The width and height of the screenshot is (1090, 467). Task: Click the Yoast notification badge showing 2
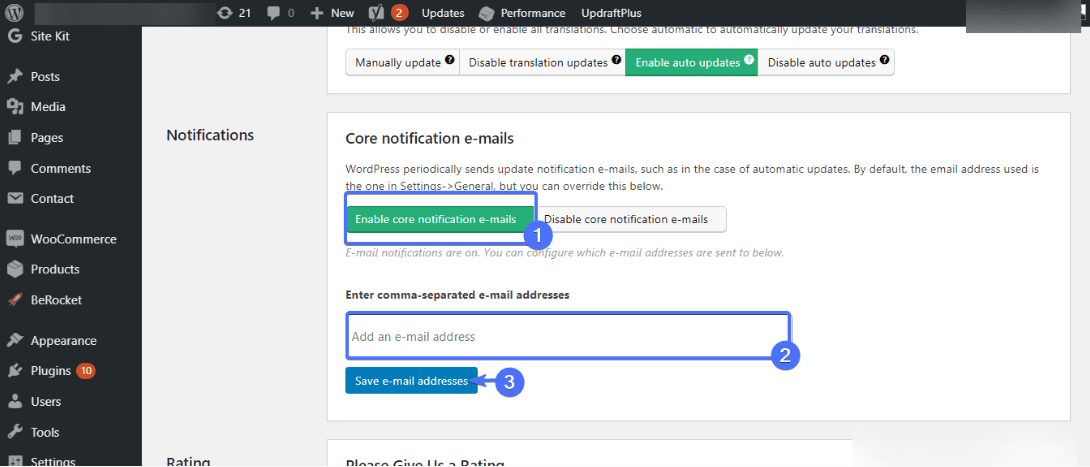coord(399,13)
